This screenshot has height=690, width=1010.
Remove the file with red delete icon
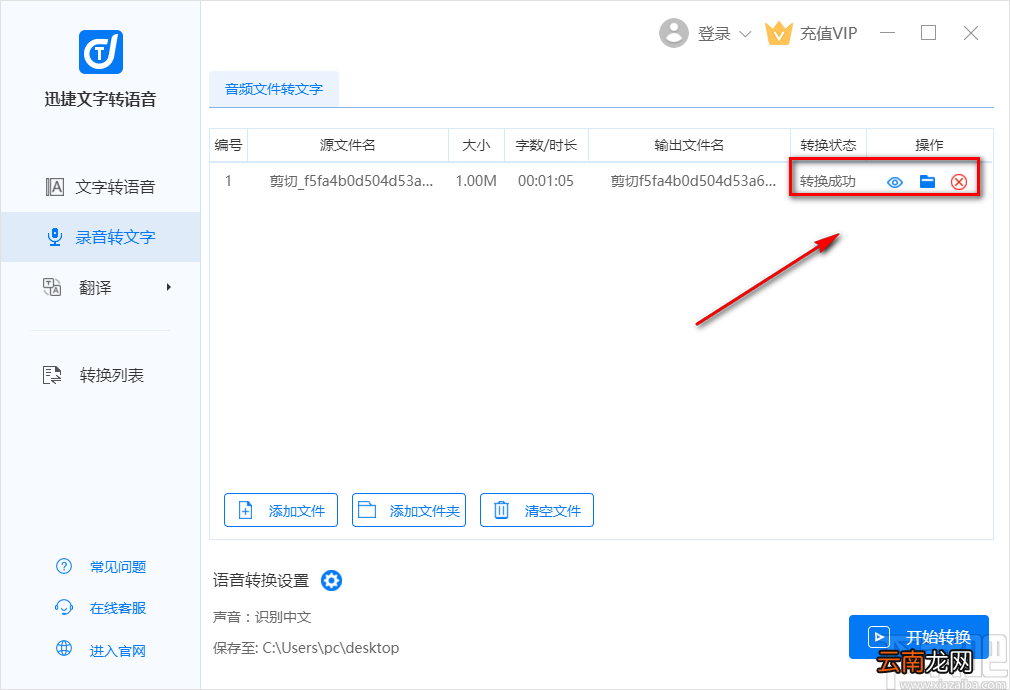[959, 182]
